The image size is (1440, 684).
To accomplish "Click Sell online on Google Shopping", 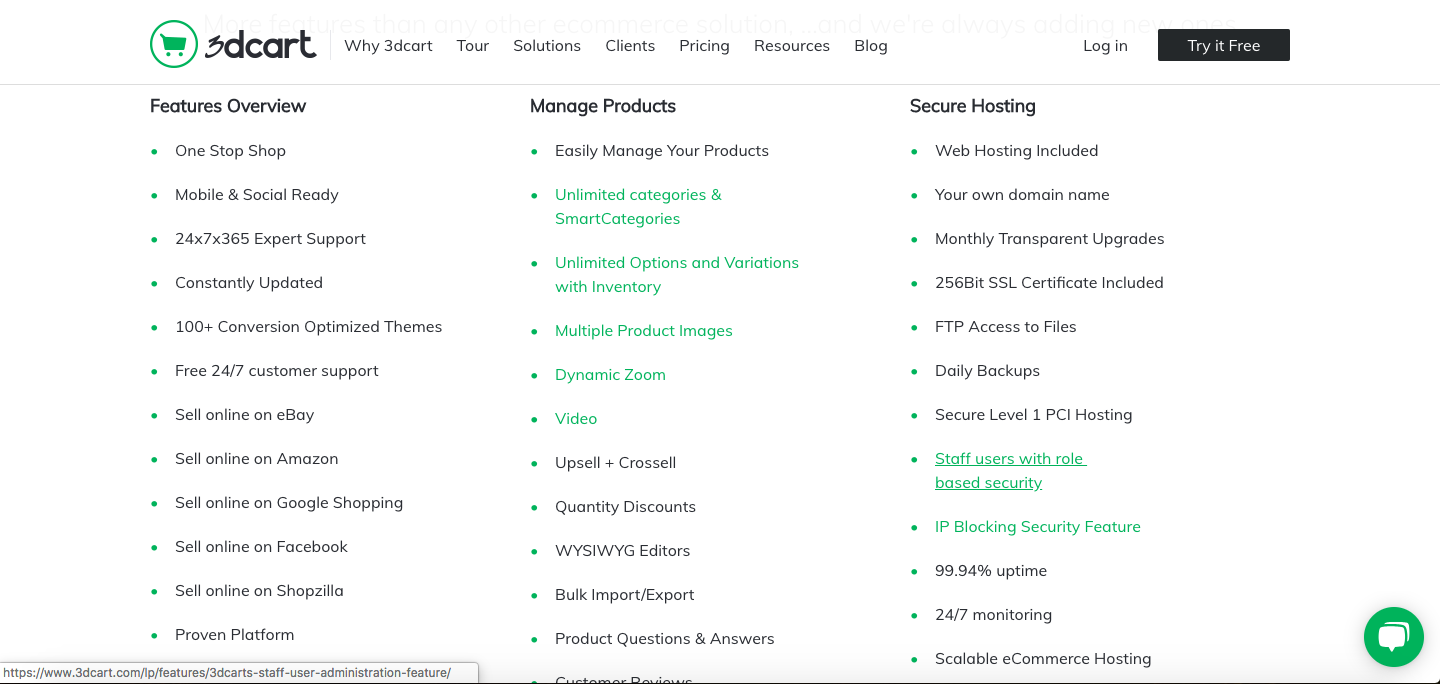I will click(x=289, y=503).
